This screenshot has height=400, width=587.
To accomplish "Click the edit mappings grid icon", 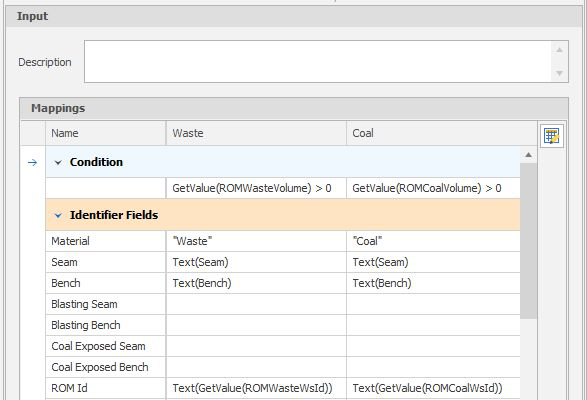I will (551, 136).
